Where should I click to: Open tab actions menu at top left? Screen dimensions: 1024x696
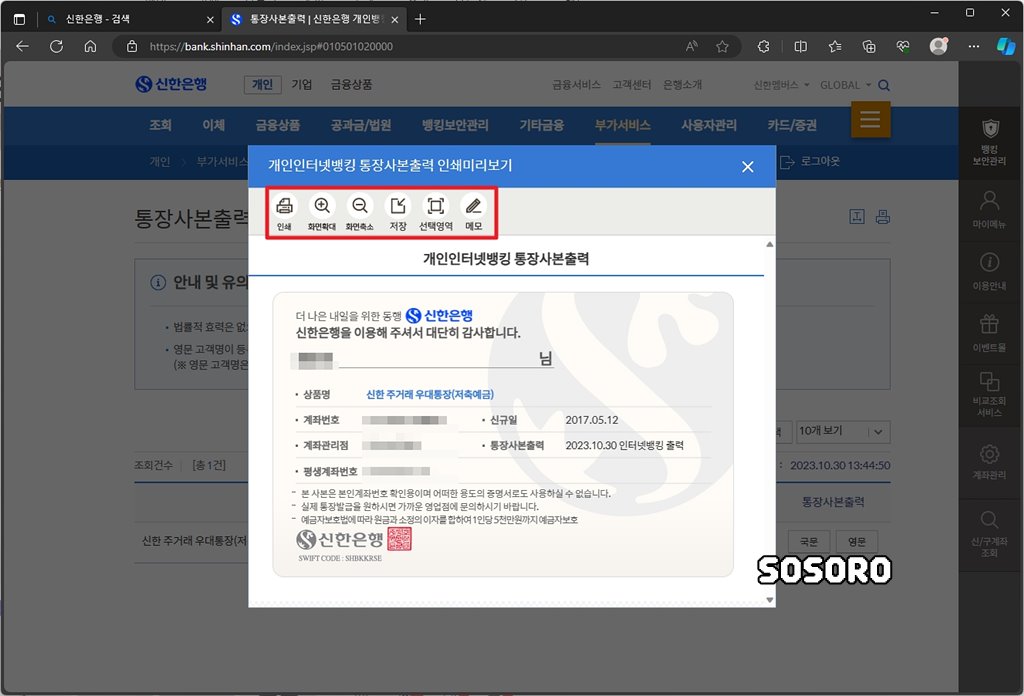[x=20, y=20]
